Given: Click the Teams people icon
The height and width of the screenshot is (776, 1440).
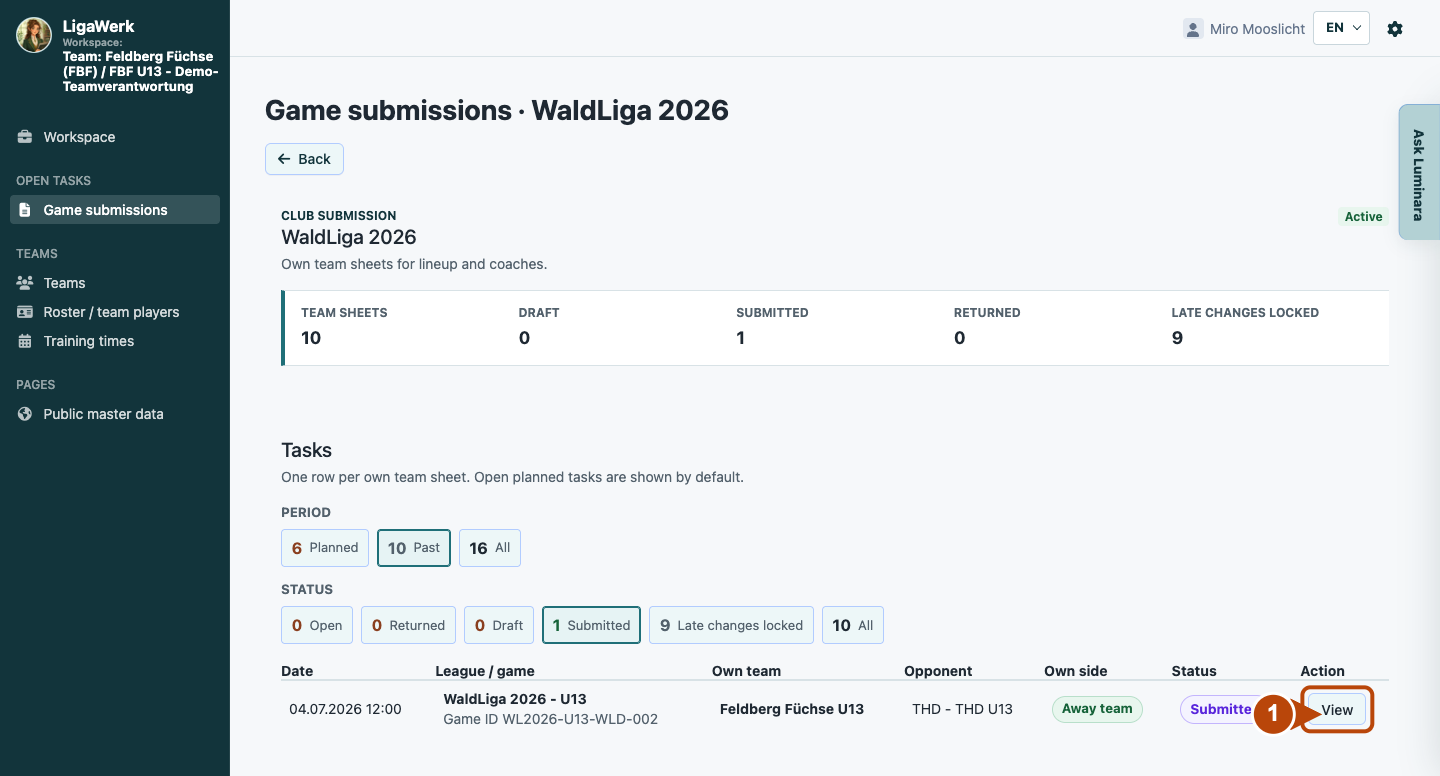Looking at the screenshot, I should [x=25, y=283].
